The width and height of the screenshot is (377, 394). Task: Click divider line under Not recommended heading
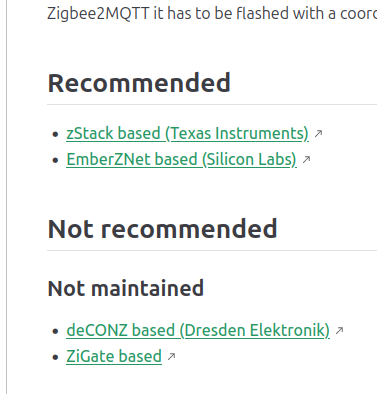pyautogui.click(x=212, y=250)
